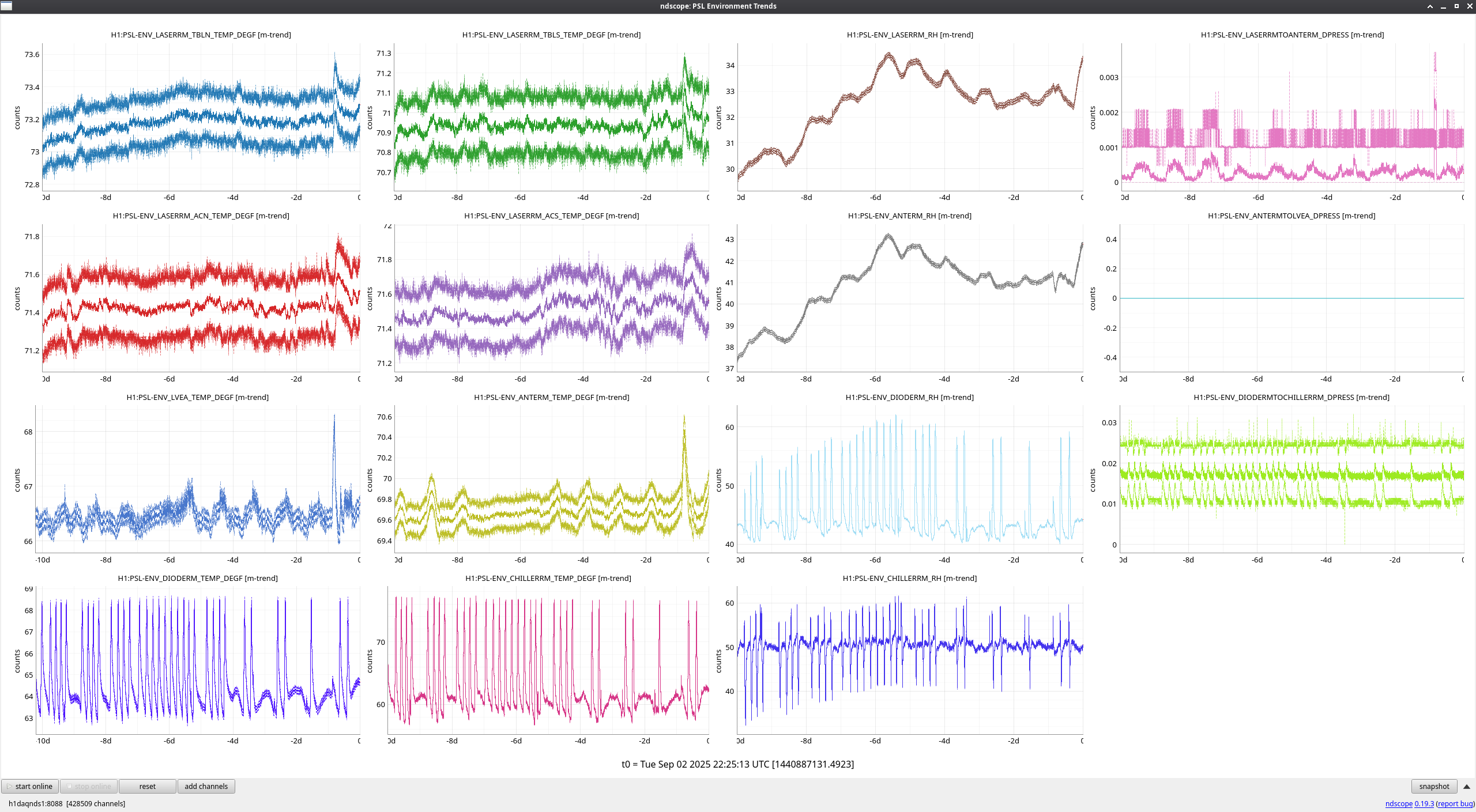1476x812 pixels.
Task: Take a snapshot of the plots
Action: coord(1433,786)
